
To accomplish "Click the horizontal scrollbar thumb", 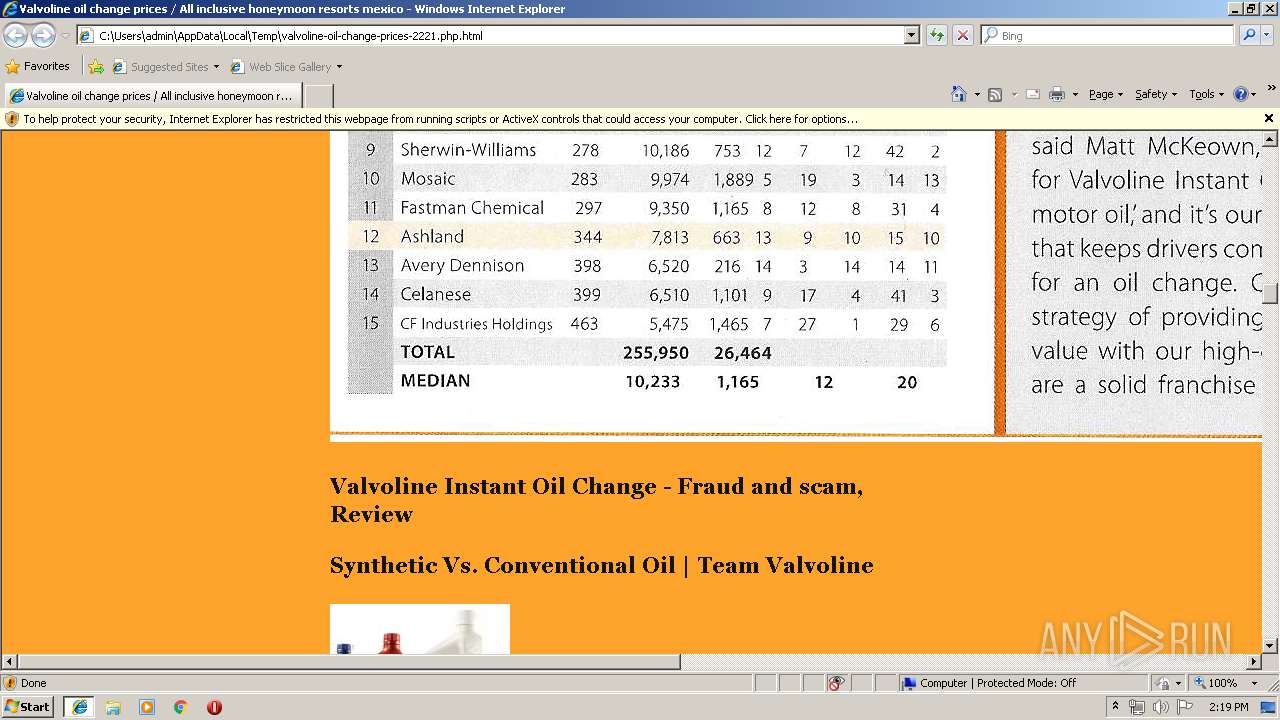I will (349, 661).
